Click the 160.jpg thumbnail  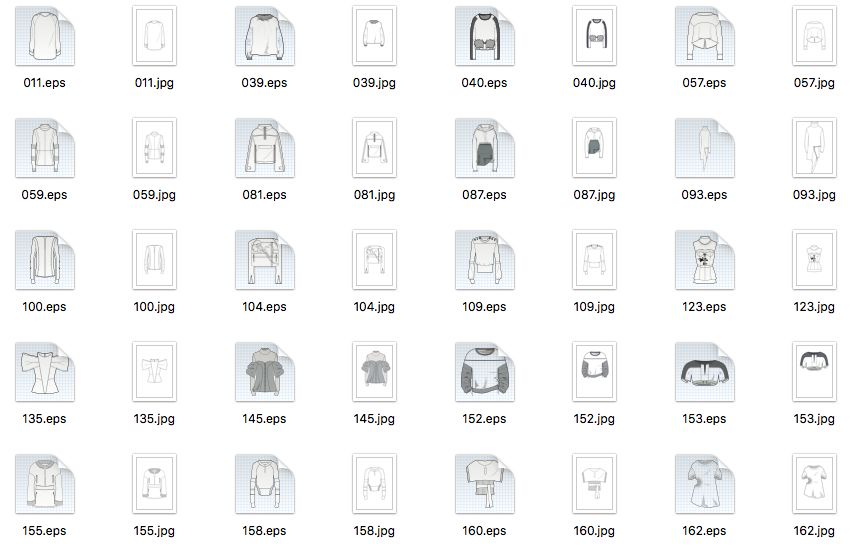(x=594, y=484)
